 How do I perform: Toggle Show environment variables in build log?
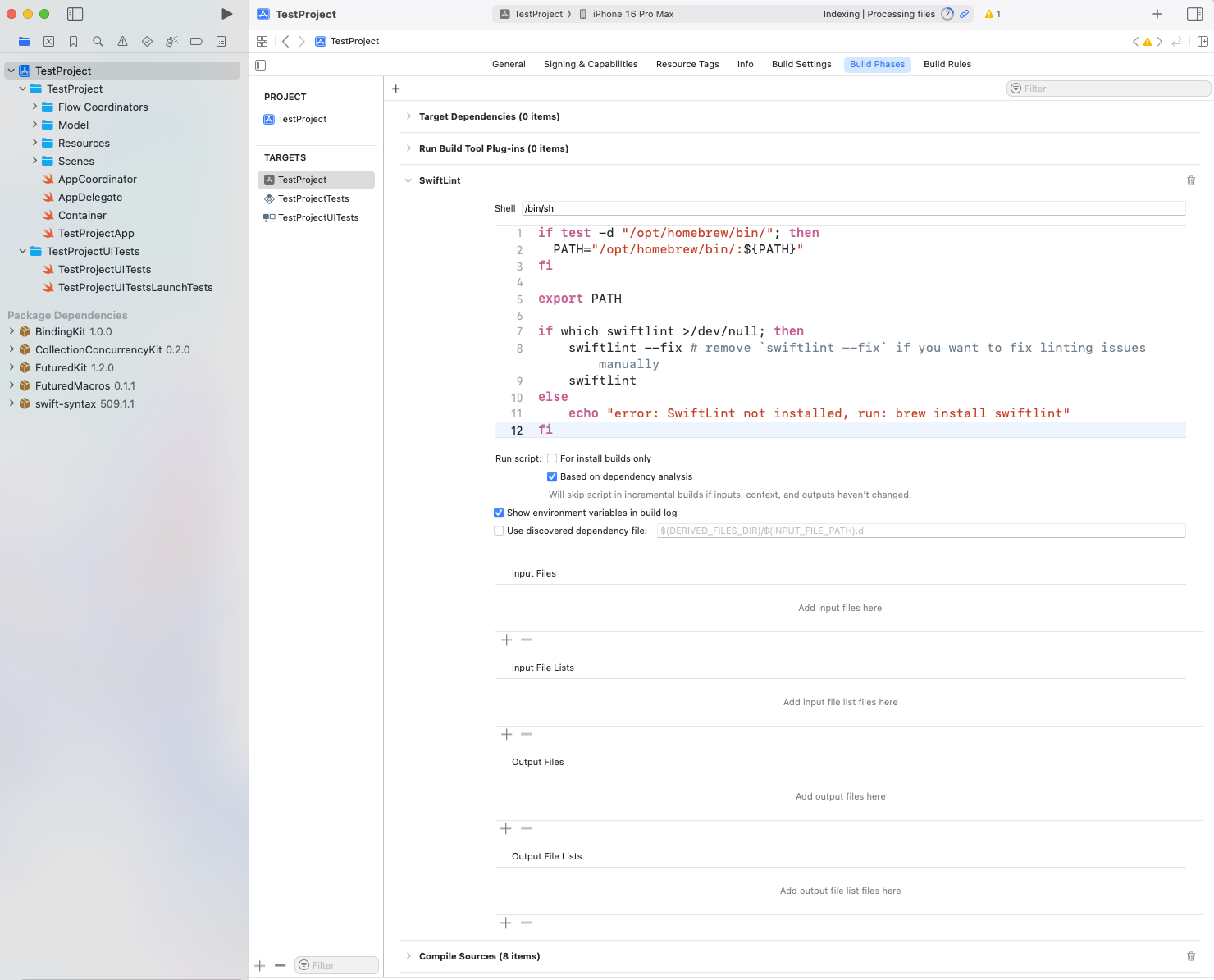(x=499, y=513)
